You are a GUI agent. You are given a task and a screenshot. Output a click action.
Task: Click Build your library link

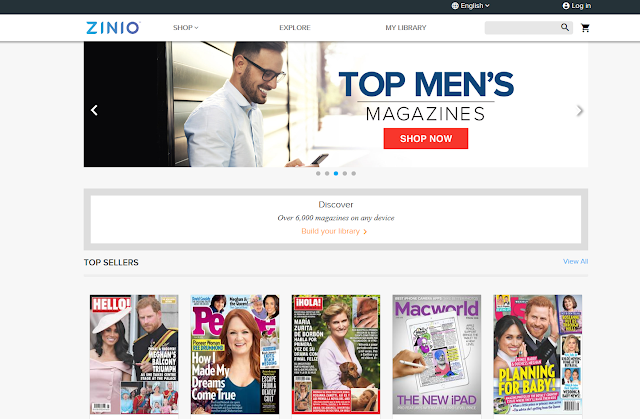[x=334, y=231]
